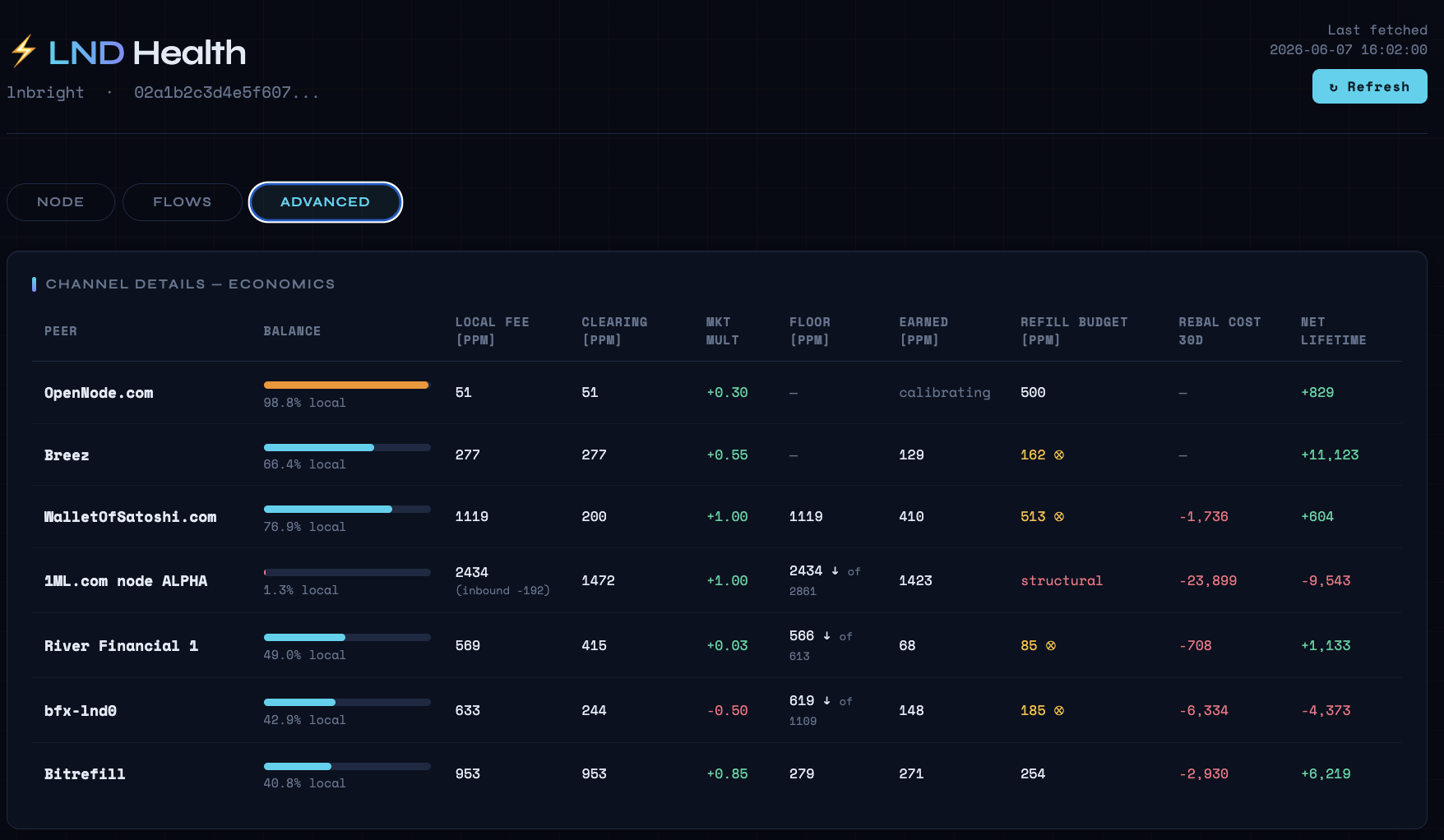Click Bitrefill balance bar
Viewport: 1444px width, 840px height.
pos(347,766)
